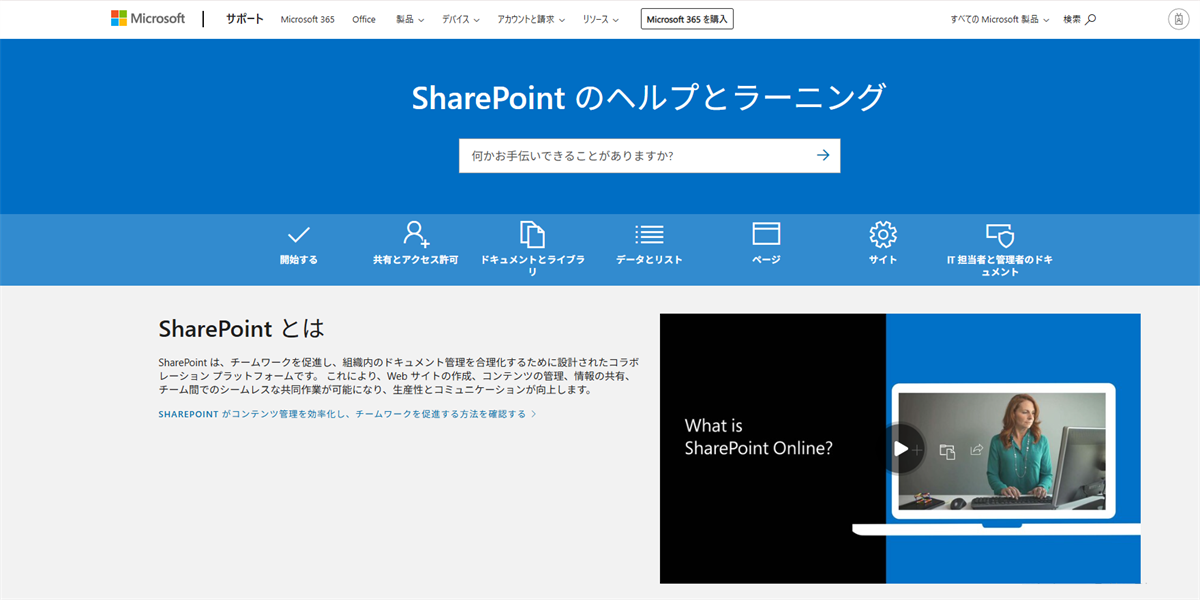Image resolution: width=1200 pixels, height=600 pixels.
Task: Expand すべての Microsoft 製品 dropdown
Action: pyautogui.click(x=1000, y=19)
